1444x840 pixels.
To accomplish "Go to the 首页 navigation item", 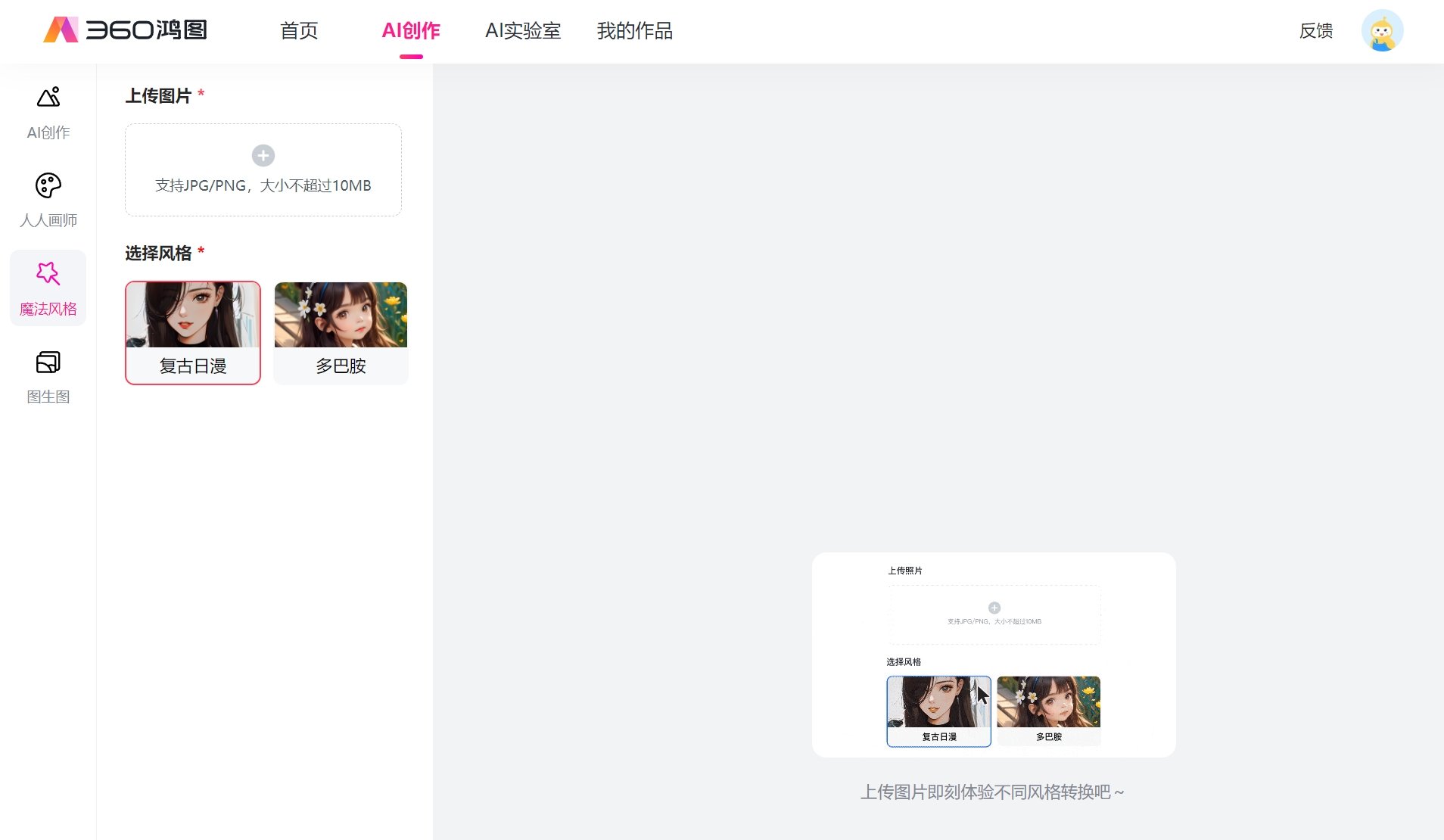I will tap(299, 31).
